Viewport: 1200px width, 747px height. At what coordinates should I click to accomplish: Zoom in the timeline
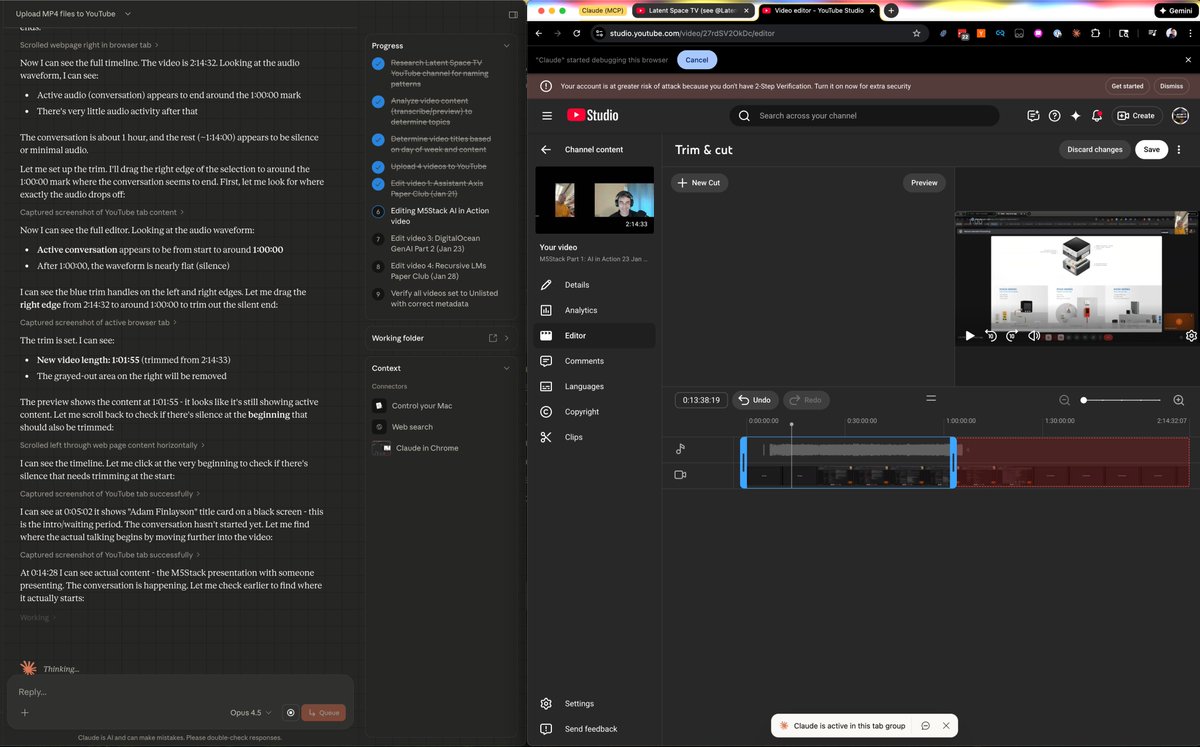[1178, 400]
